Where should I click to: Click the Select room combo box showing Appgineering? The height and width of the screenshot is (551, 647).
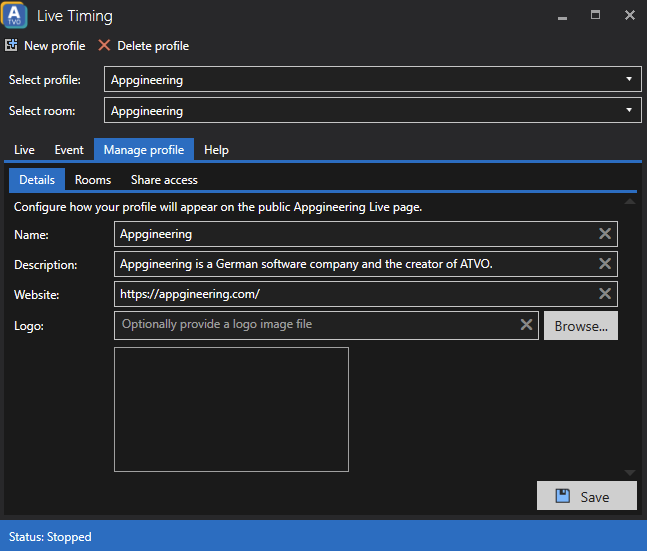point(373,110)
